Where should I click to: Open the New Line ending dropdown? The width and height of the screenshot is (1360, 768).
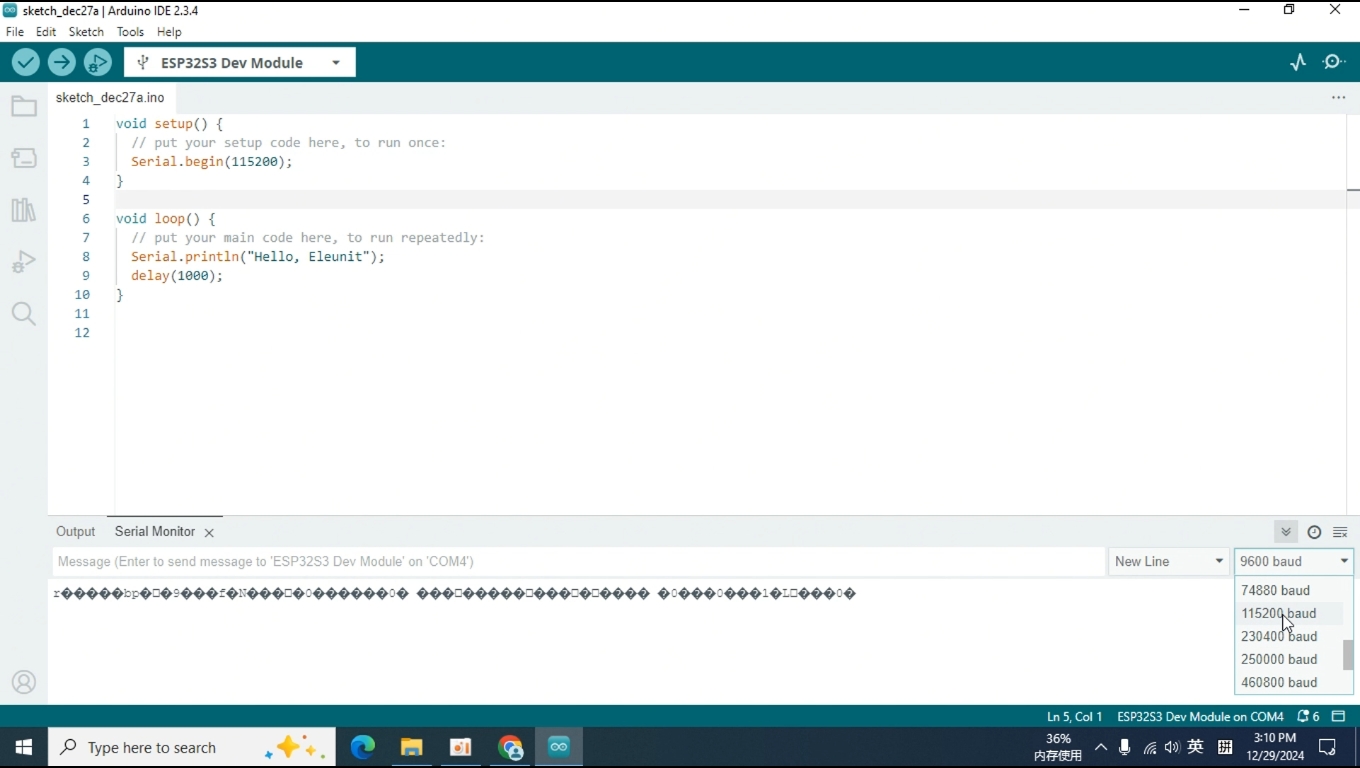pyautogui.click(x=1169, y=562)
